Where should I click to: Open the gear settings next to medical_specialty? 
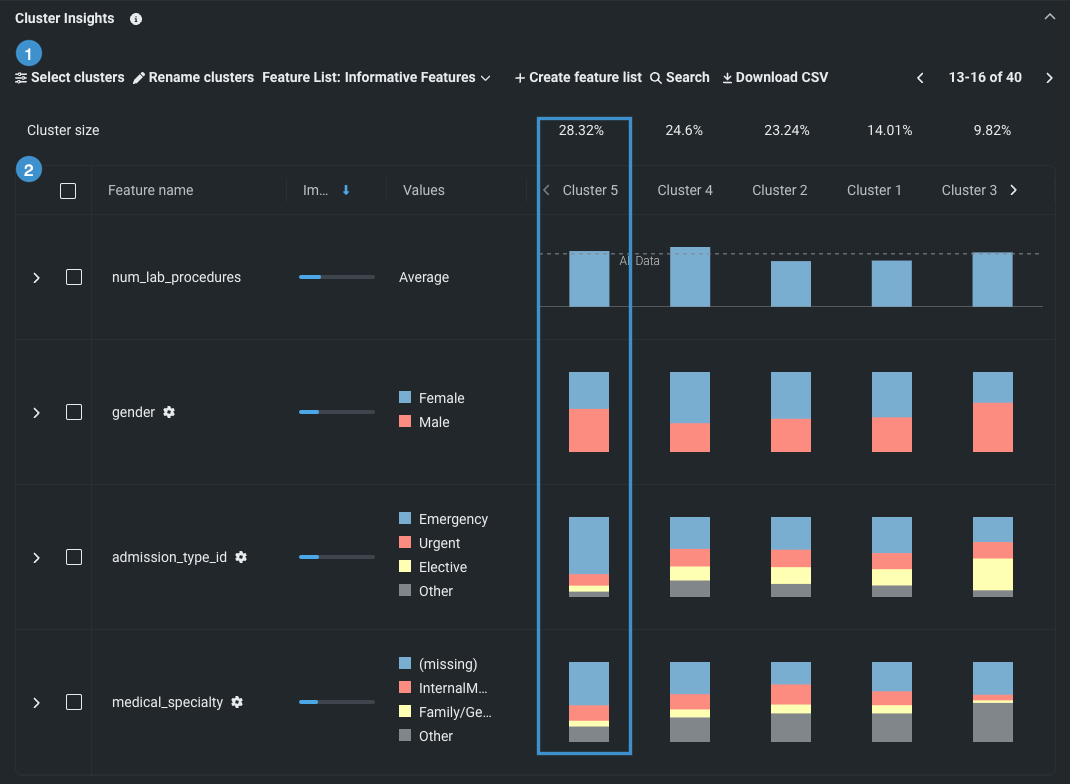point(237,702)
